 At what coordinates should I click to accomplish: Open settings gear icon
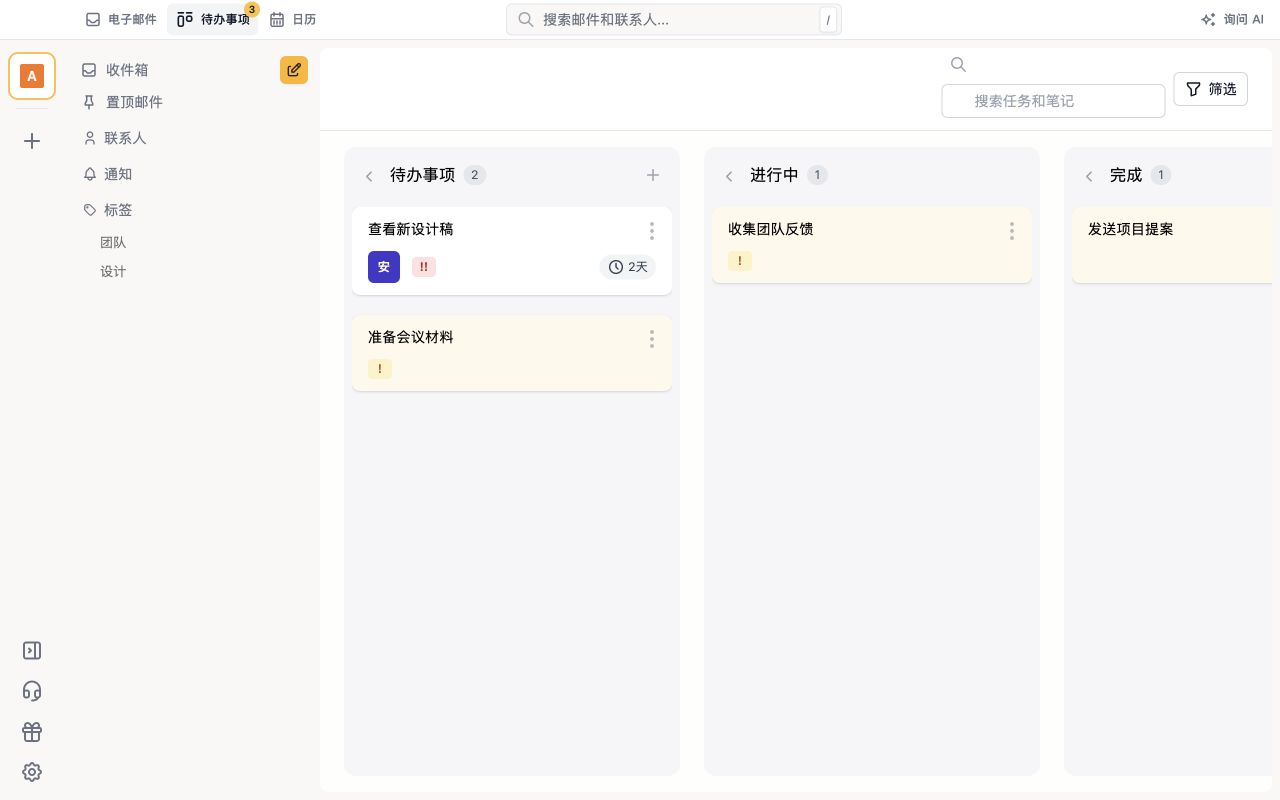(32, 772)
